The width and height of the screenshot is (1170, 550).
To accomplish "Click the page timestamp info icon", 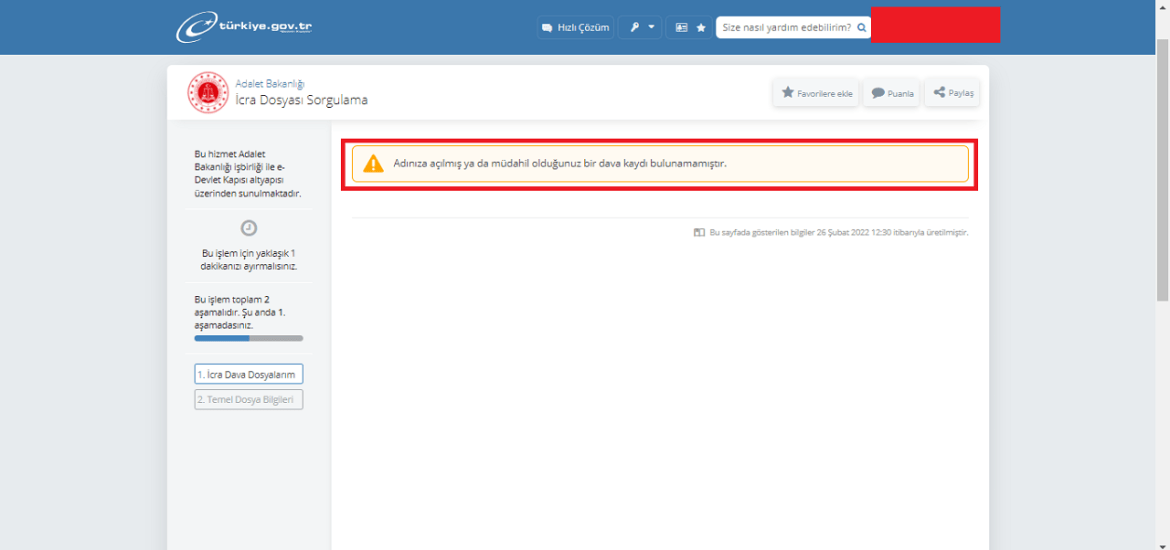I will pyautogui.click(x=699, y=232).
